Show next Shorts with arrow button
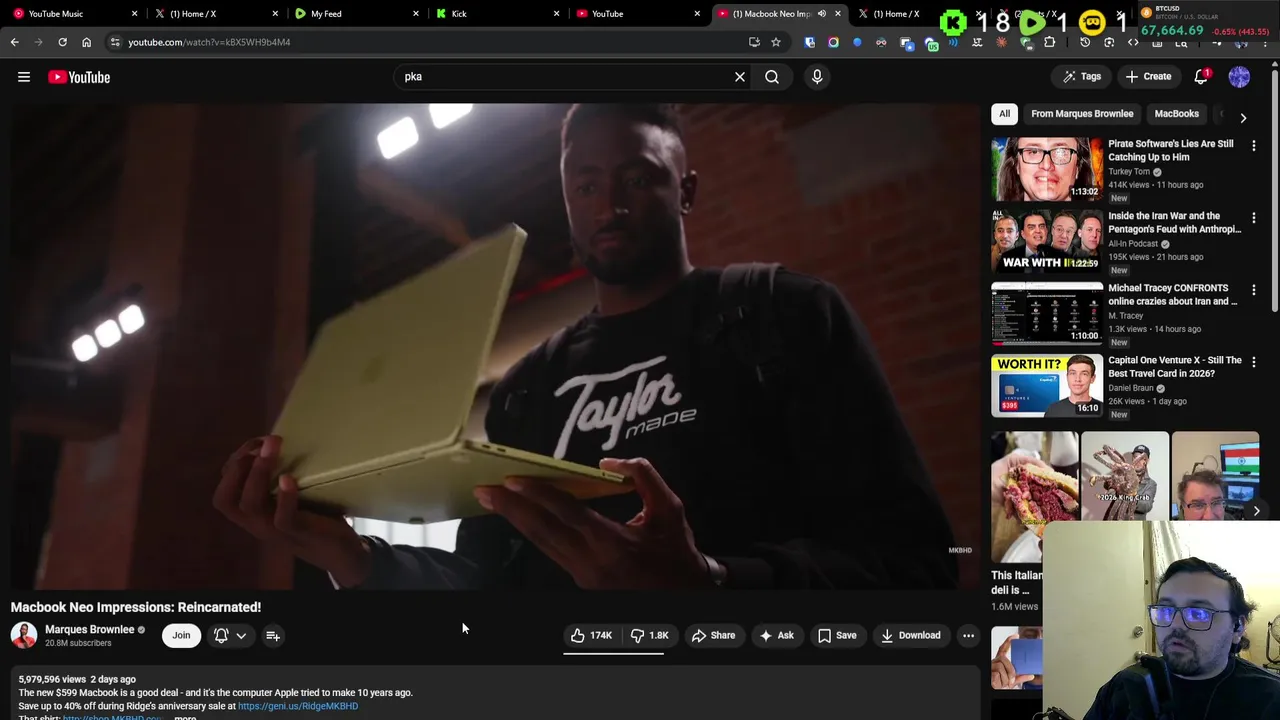This screenshot has height=720, width=1280. click(x=1256, y=511)
